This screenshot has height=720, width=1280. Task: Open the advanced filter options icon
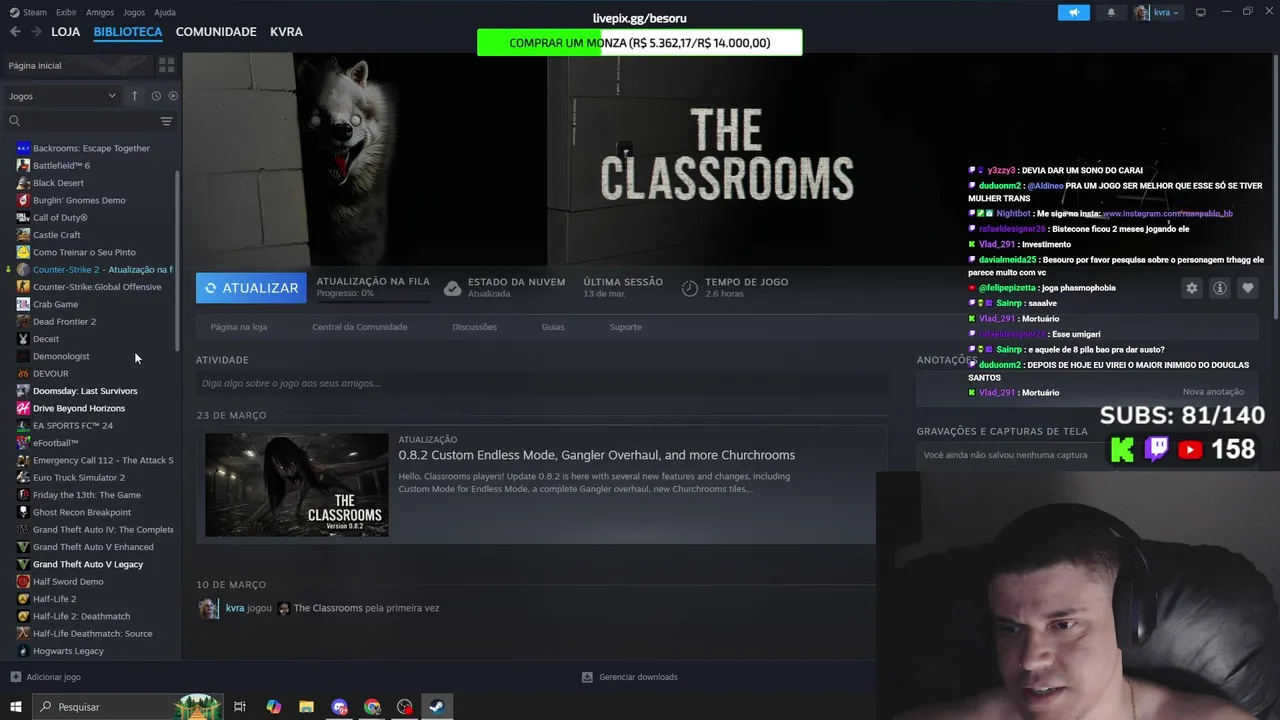coord(166,121)
